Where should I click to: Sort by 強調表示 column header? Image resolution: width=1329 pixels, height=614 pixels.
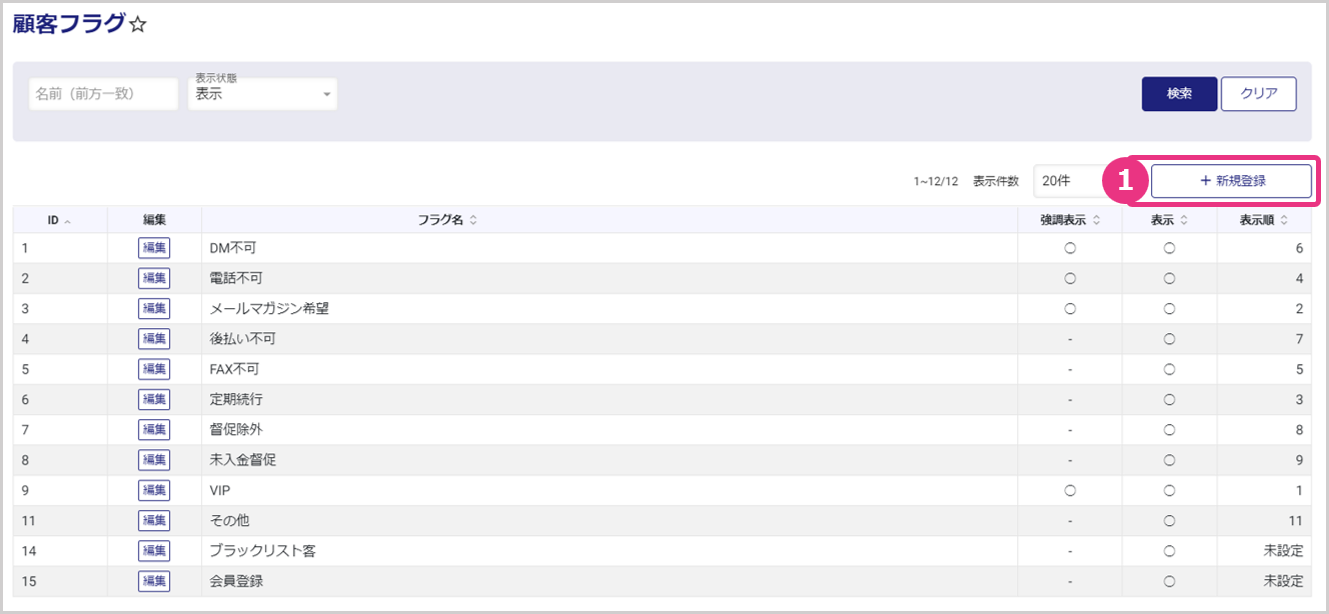1069,220
